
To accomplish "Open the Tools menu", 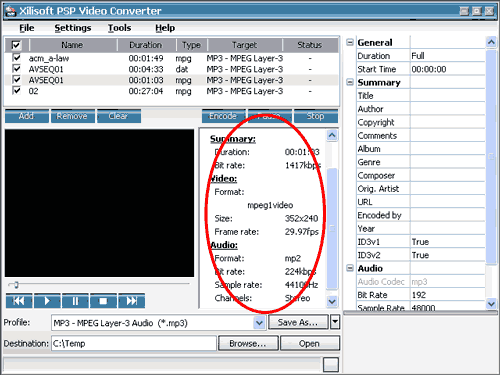I will pos(119,28).
